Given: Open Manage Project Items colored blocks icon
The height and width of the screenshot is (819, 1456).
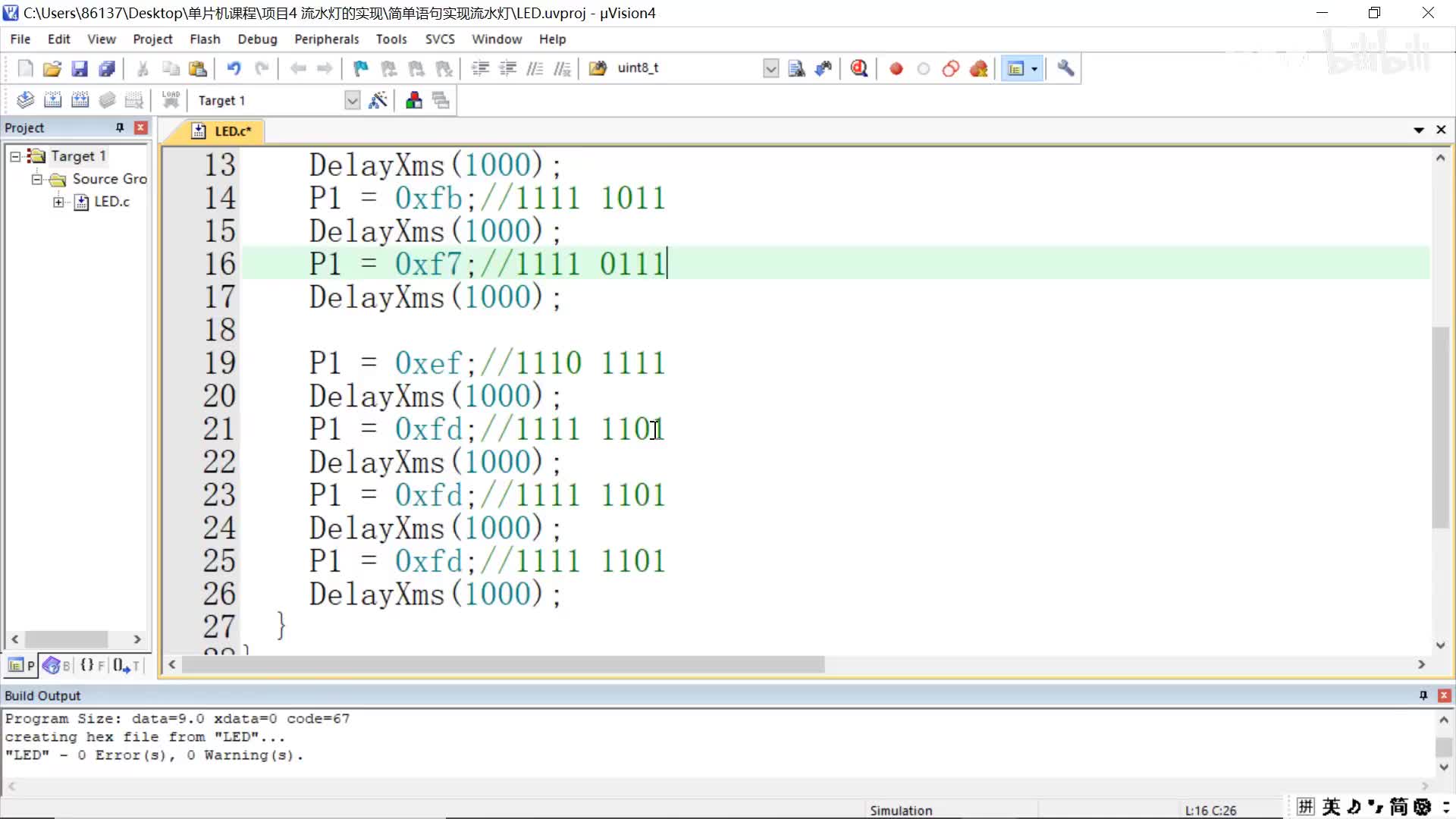Looking at the screenshot, I should 414,100.
